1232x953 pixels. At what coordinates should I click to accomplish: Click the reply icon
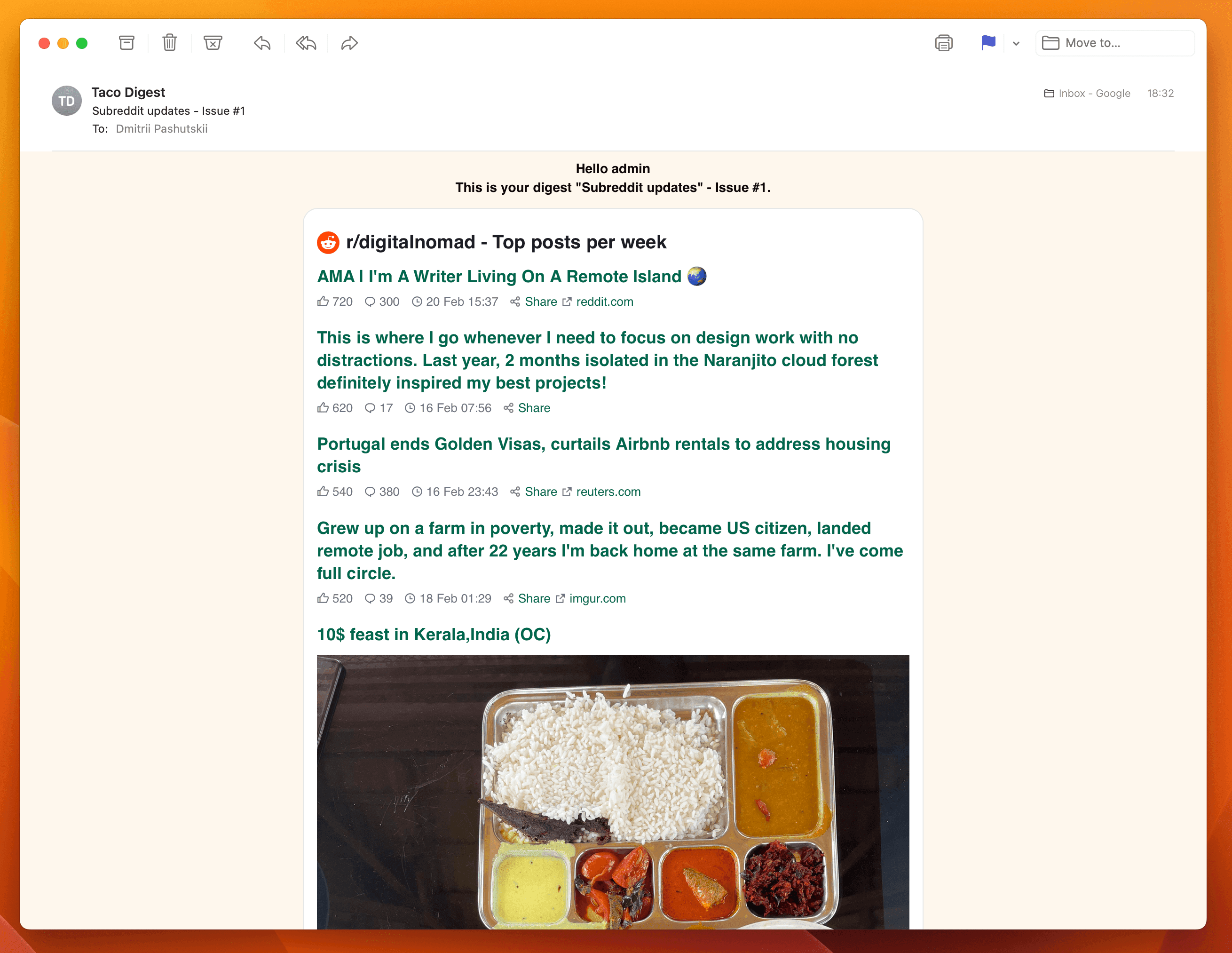pyautogui.click(x=263, y=42)
